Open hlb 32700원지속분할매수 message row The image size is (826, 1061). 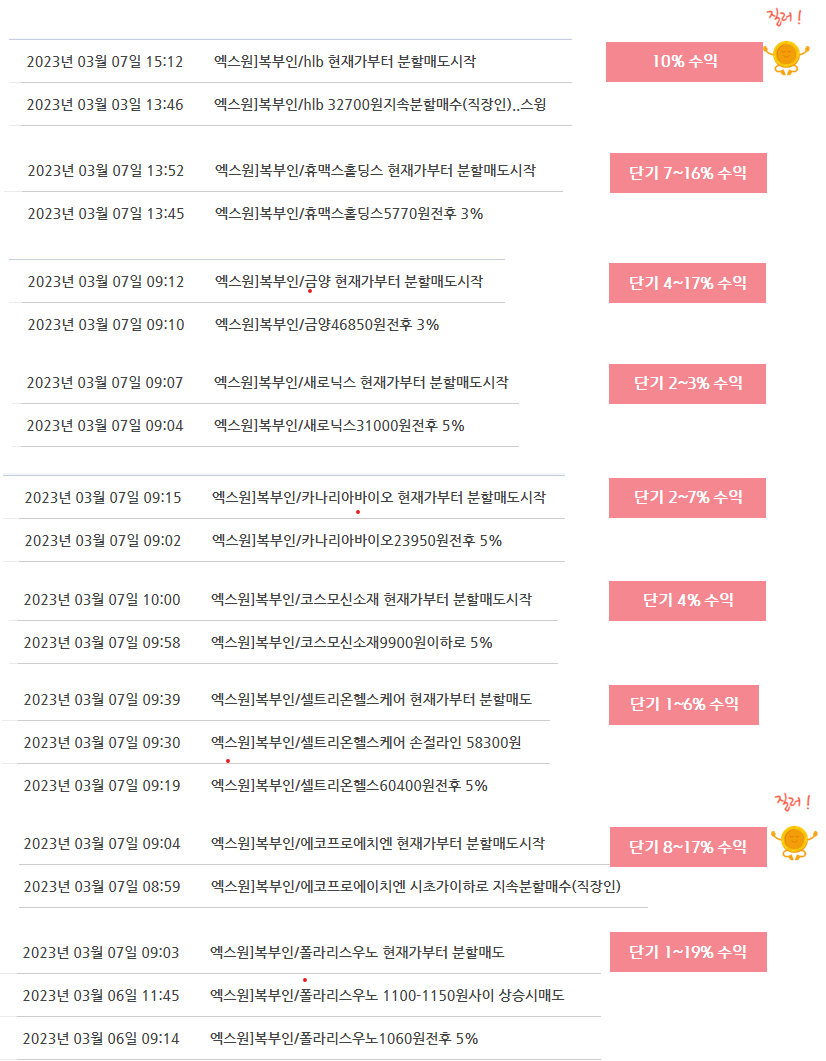[x=290, y=105]
